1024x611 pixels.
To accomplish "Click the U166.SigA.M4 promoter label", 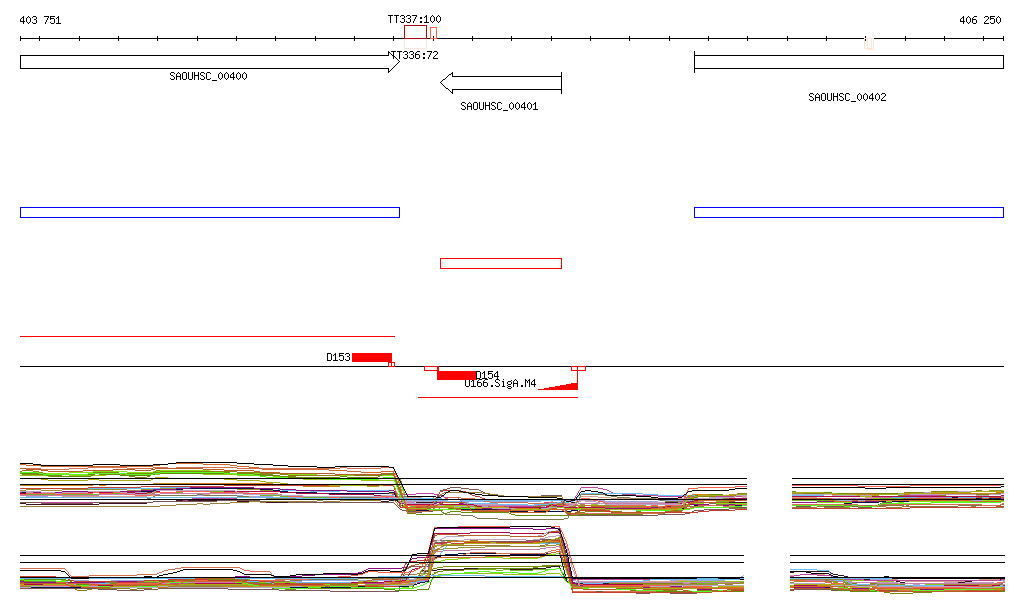I will (x=500, y=383).
